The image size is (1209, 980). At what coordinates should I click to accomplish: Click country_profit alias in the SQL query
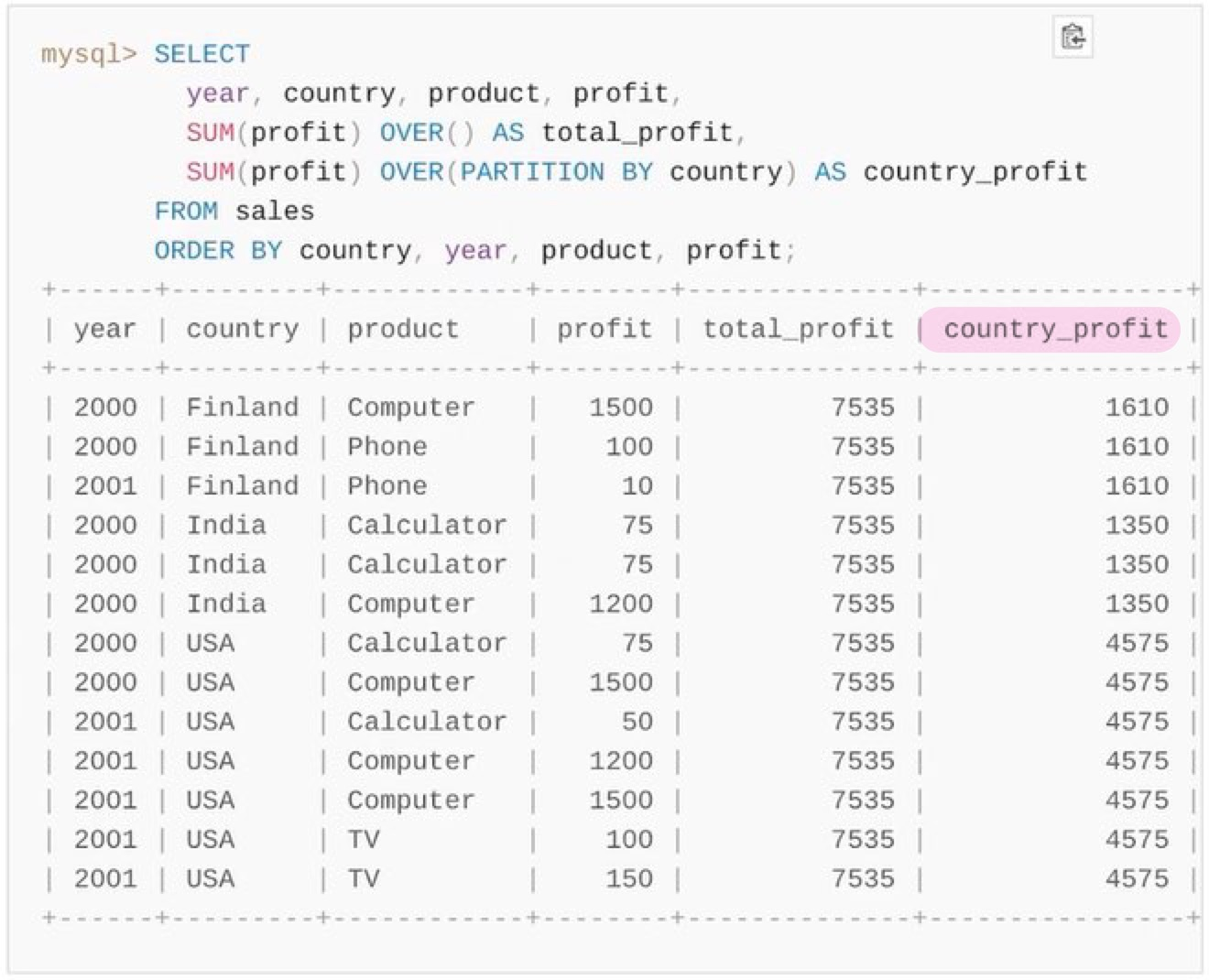coord(975,172)
